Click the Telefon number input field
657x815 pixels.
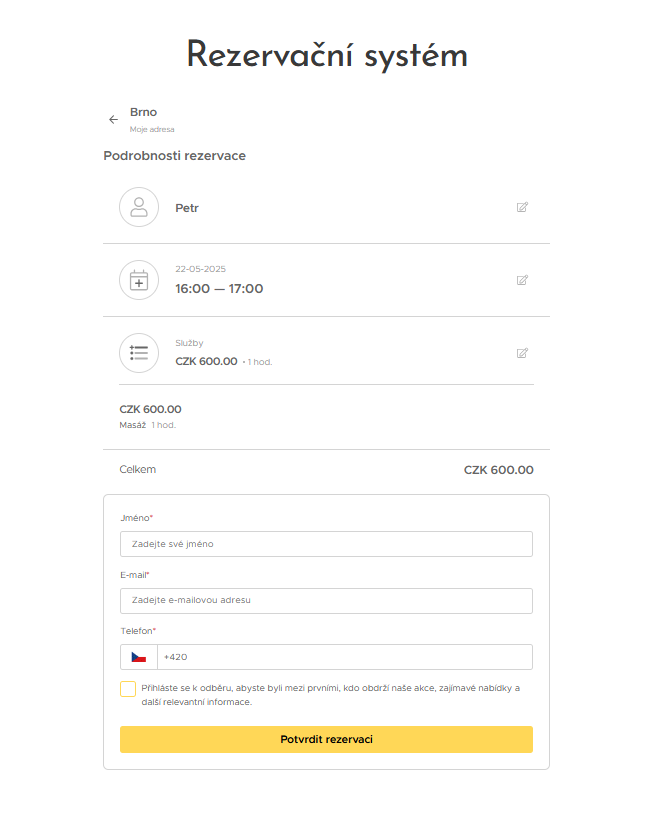345,657
